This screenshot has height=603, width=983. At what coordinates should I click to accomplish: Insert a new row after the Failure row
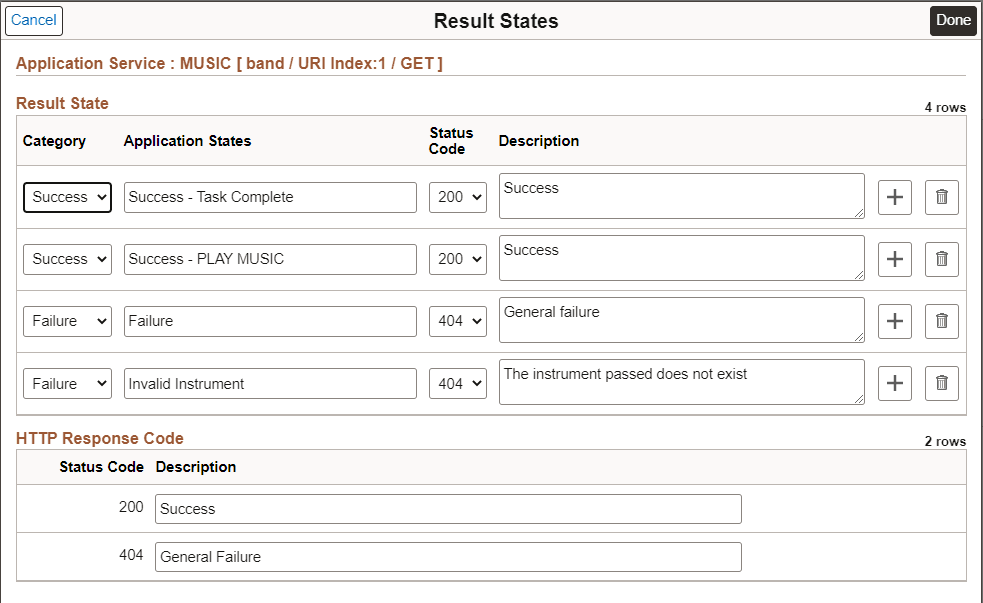pyautogui.click(x=894, y=321)
